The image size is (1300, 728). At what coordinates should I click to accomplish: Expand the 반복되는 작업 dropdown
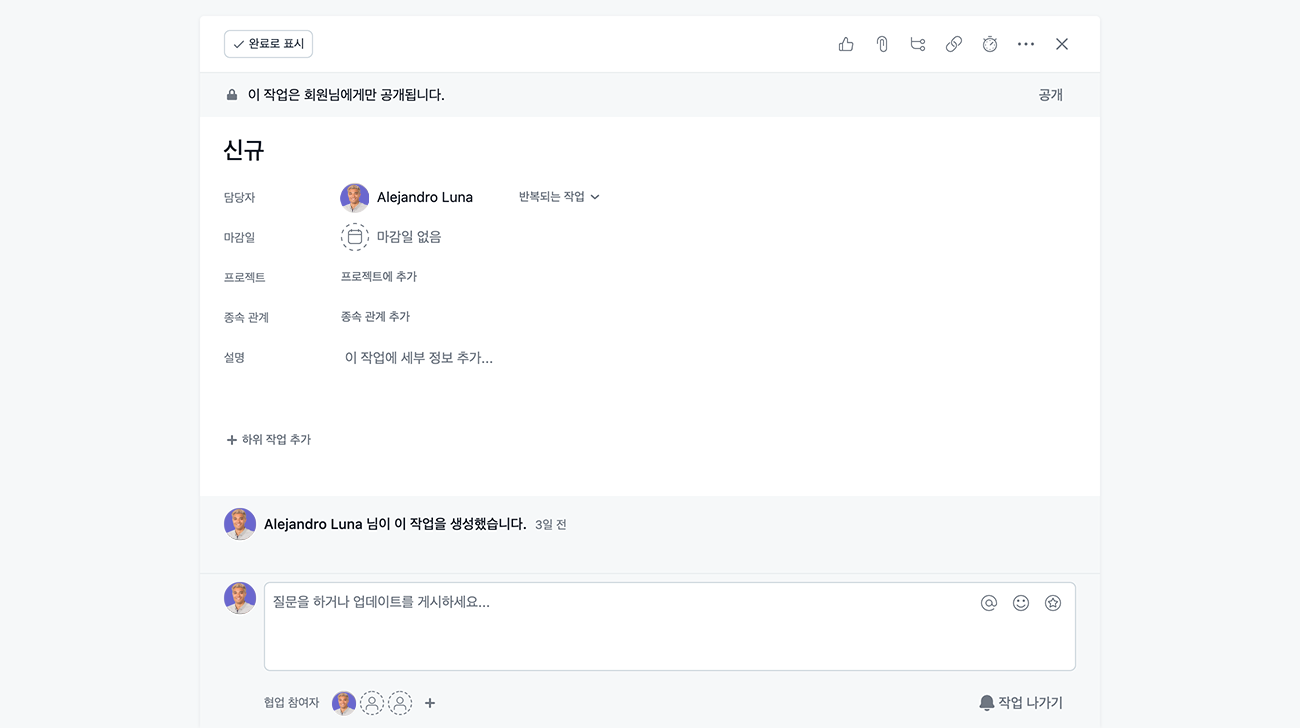tap(559, 197)
